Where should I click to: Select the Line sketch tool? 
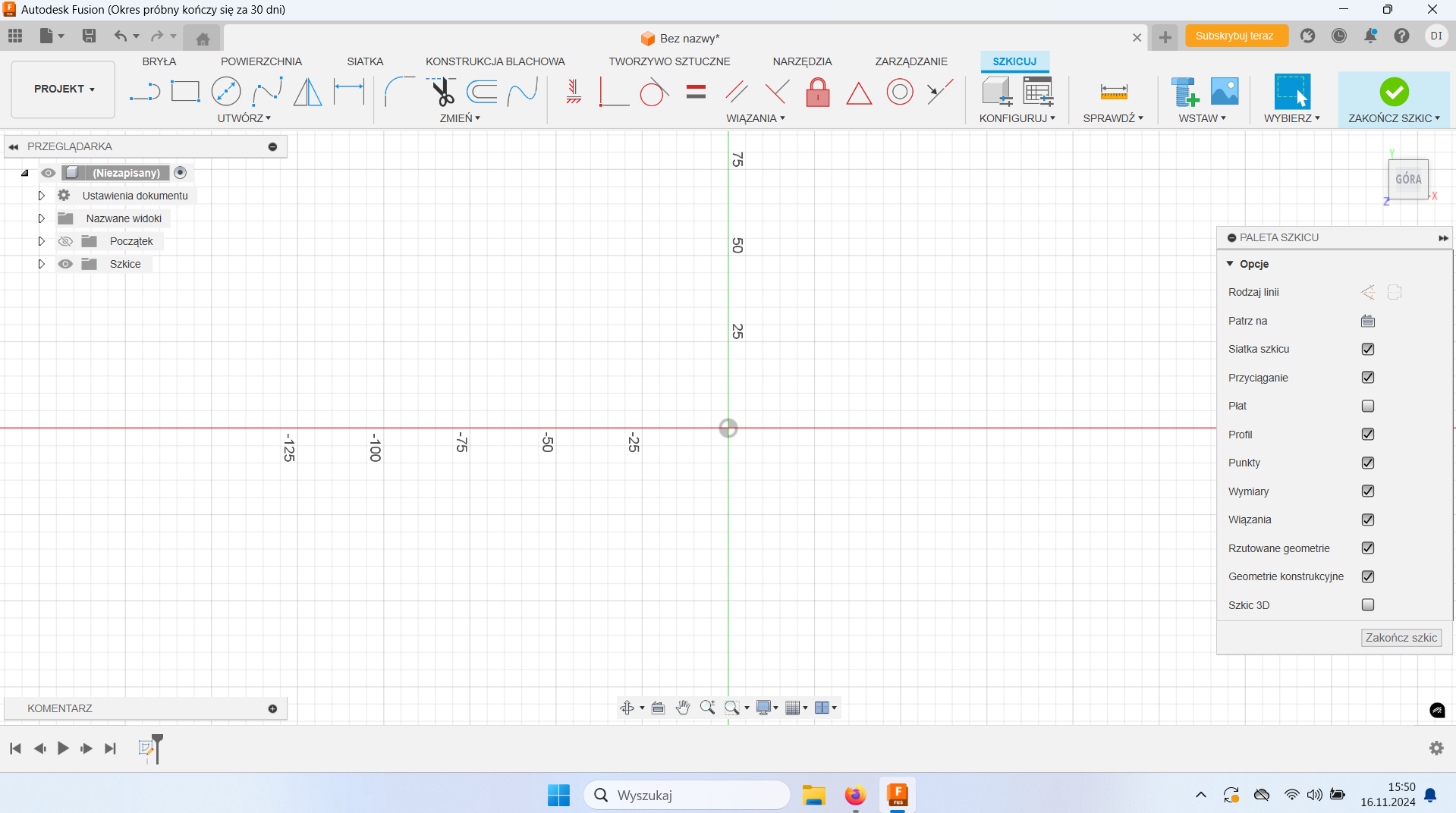click(144, 92)
